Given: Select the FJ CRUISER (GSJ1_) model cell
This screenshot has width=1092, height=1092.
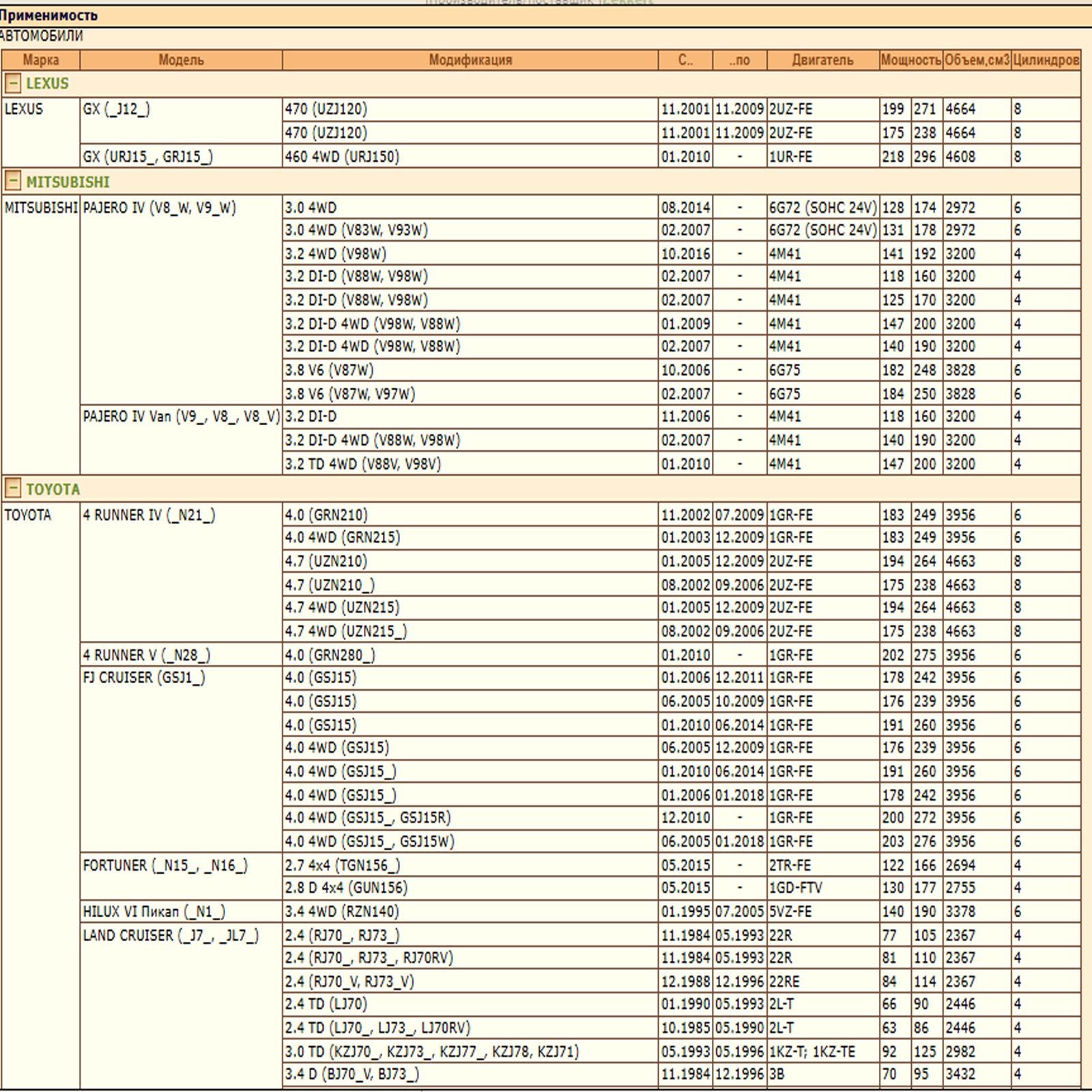Looking at the screenshot, I should pos(144,678).
